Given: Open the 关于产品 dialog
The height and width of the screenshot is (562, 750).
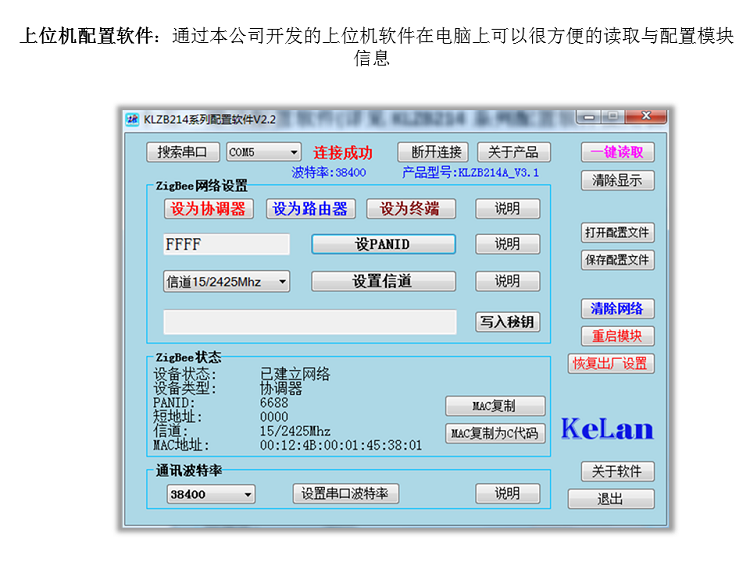Looking at the screenshot, I should coord(514,152).
